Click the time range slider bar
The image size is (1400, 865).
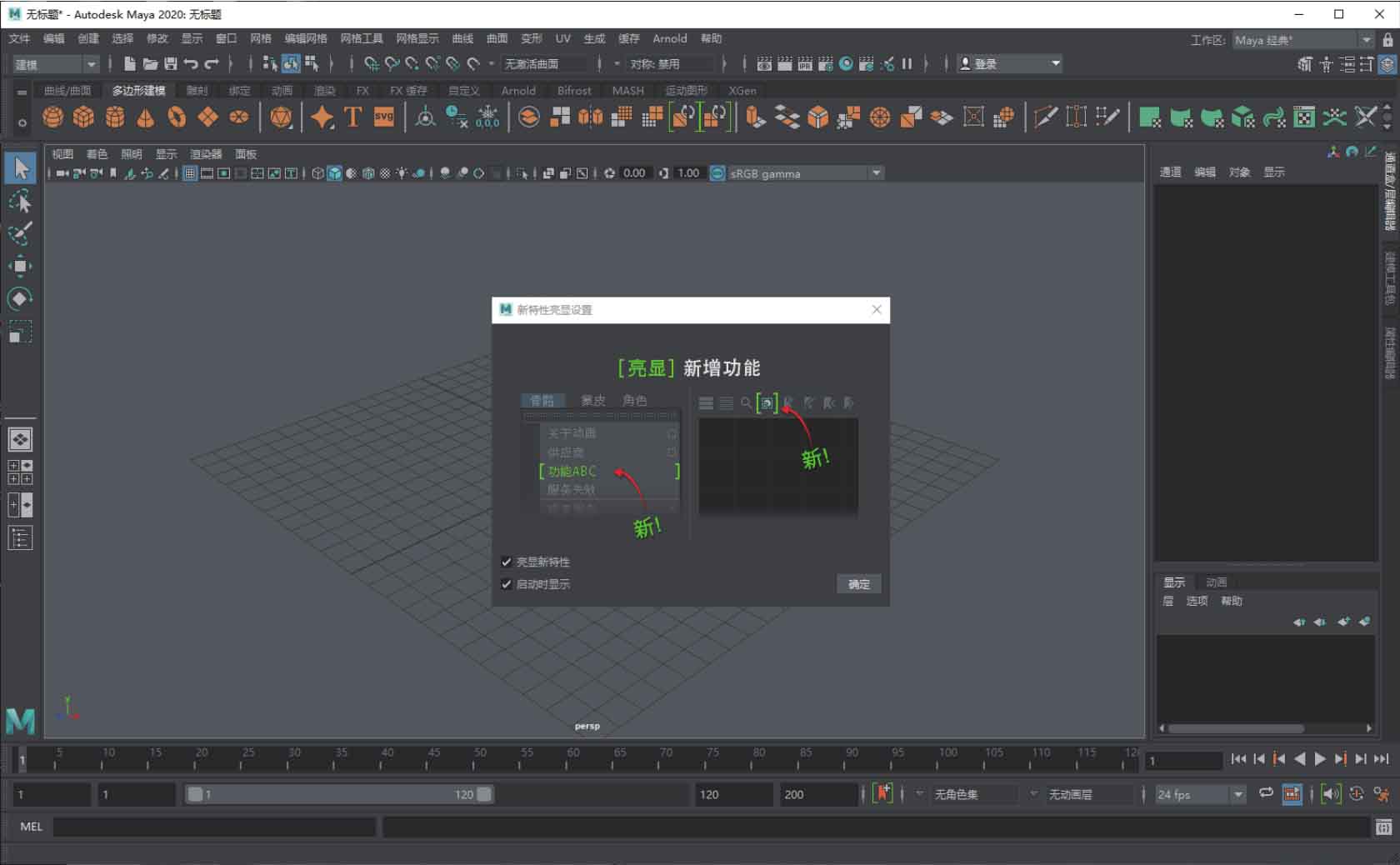tap(340, 794)
